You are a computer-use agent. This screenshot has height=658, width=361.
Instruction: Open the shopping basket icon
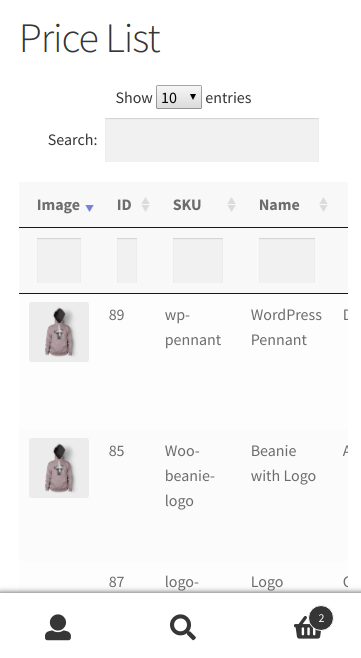pos(308,629)
